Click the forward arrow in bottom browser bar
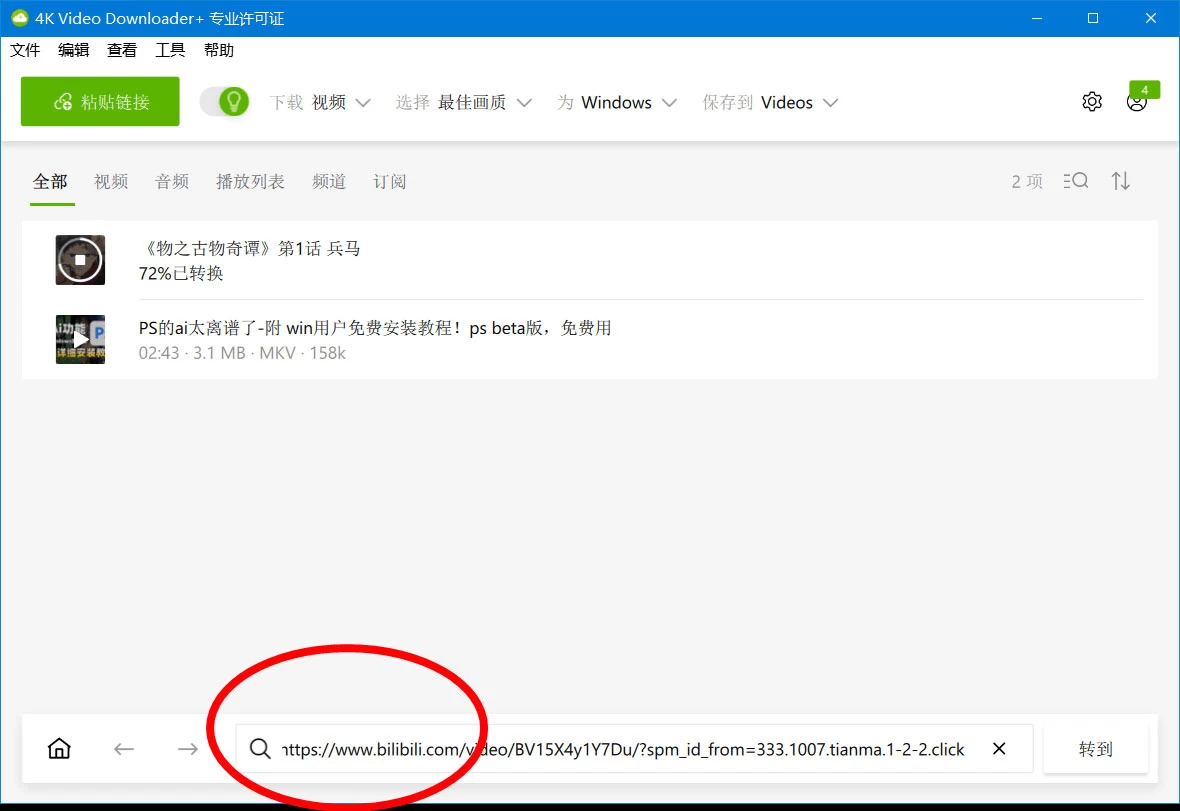The image size is (1180, 811). (x=187, y=748)
